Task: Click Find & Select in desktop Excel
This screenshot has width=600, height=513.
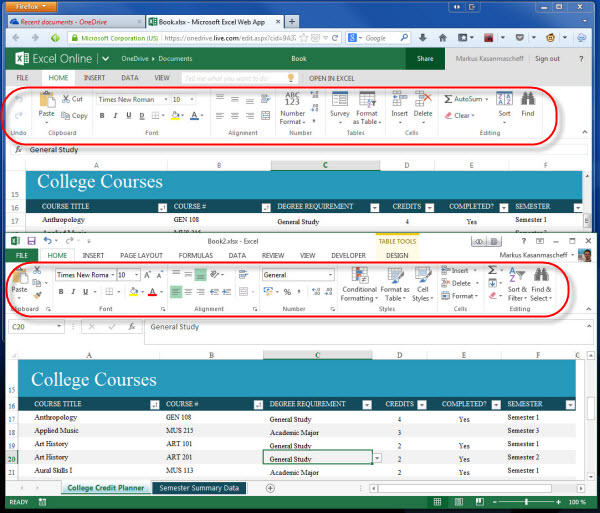Action: [540, 284]
